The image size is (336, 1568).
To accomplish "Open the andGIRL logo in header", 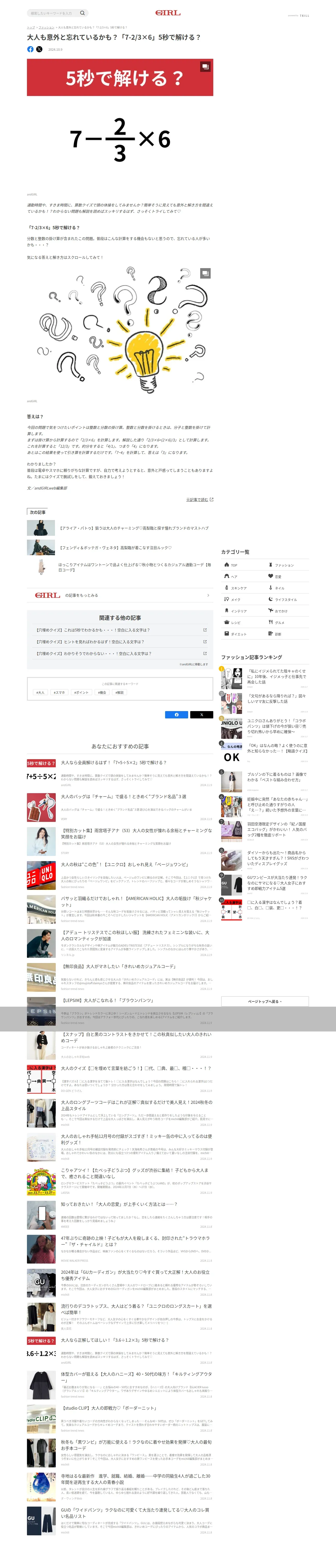I will (168, 13).
